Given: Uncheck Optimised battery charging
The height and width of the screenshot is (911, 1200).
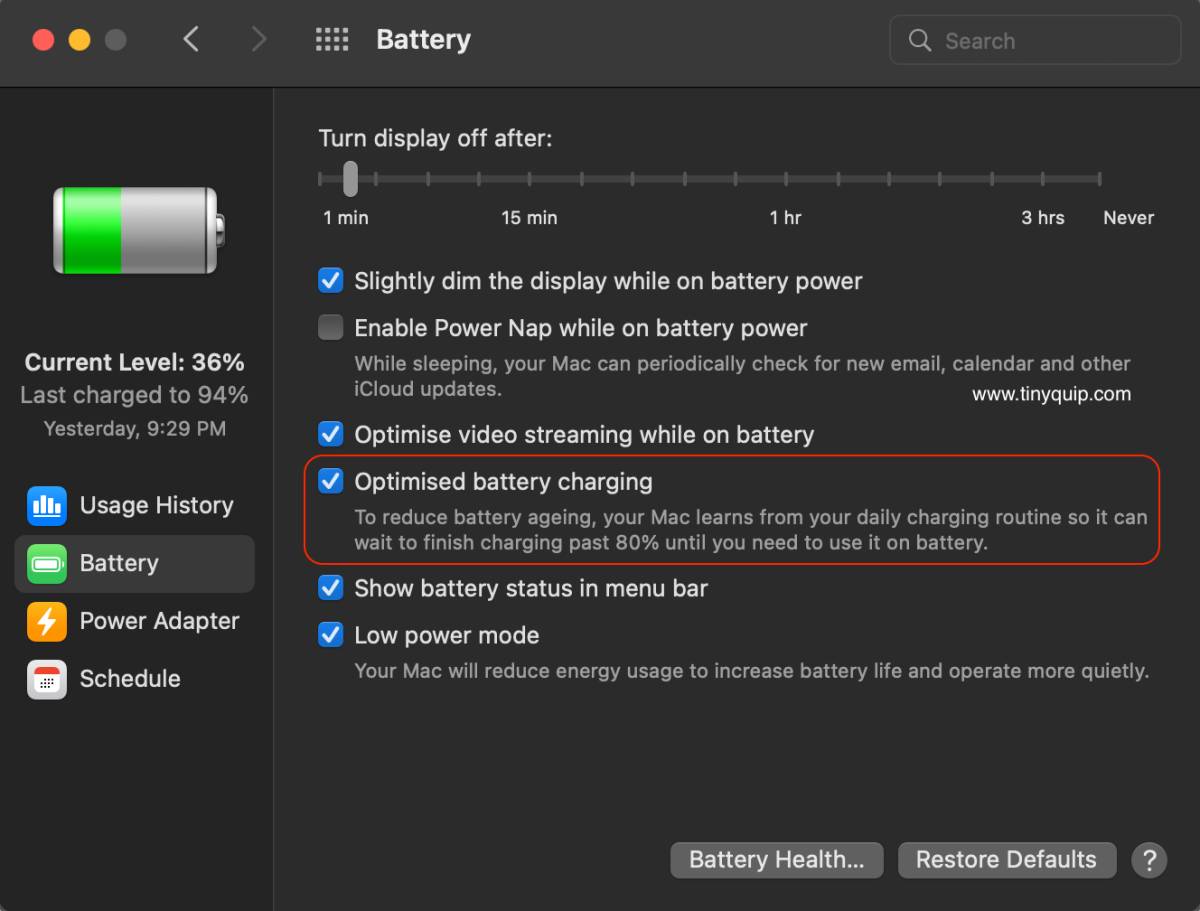Looking at the screenshot, I should pos(330,482).
